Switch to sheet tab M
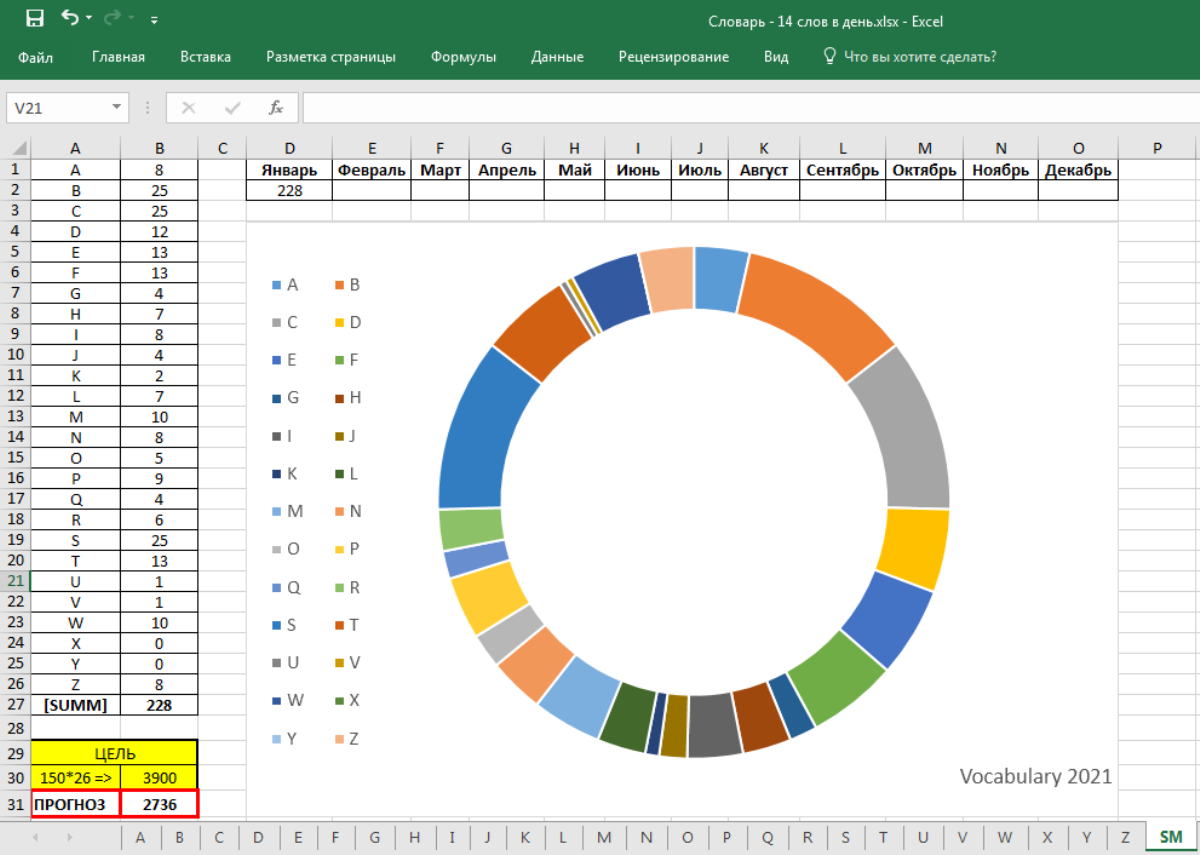 click(605, 837)
